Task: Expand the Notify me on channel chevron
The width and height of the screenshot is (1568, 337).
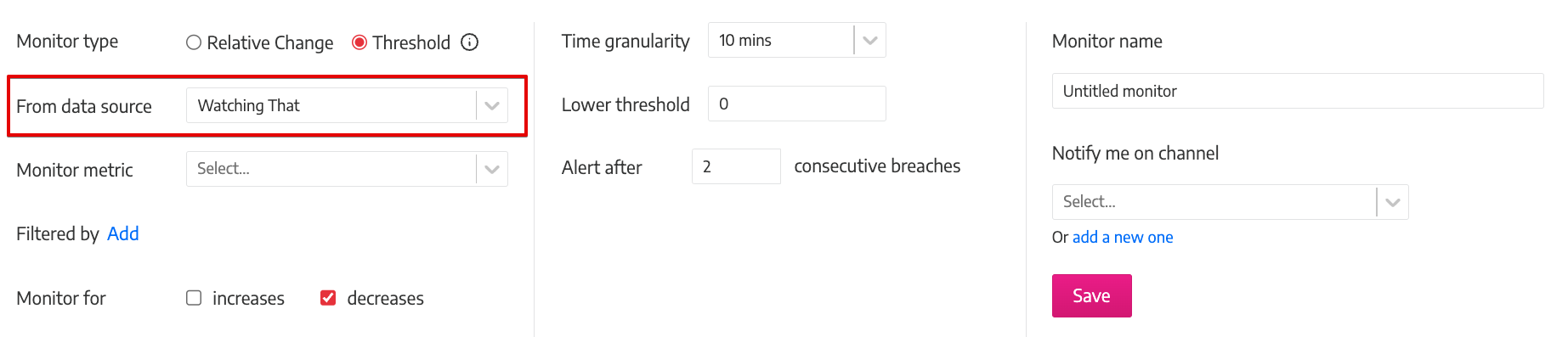Action: pos(1393,202)
